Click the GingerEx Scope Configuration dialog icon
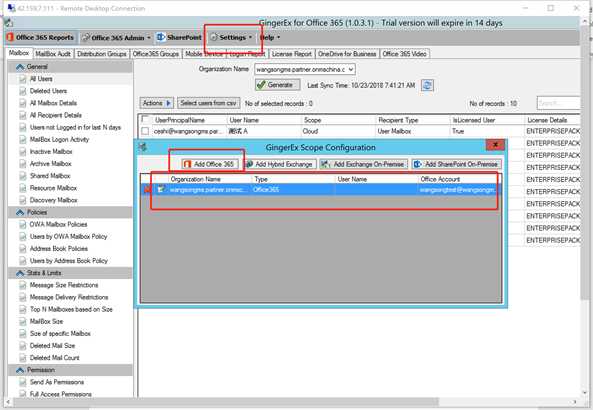The width and height of the screenshot is (593, 410). (143, 147)
